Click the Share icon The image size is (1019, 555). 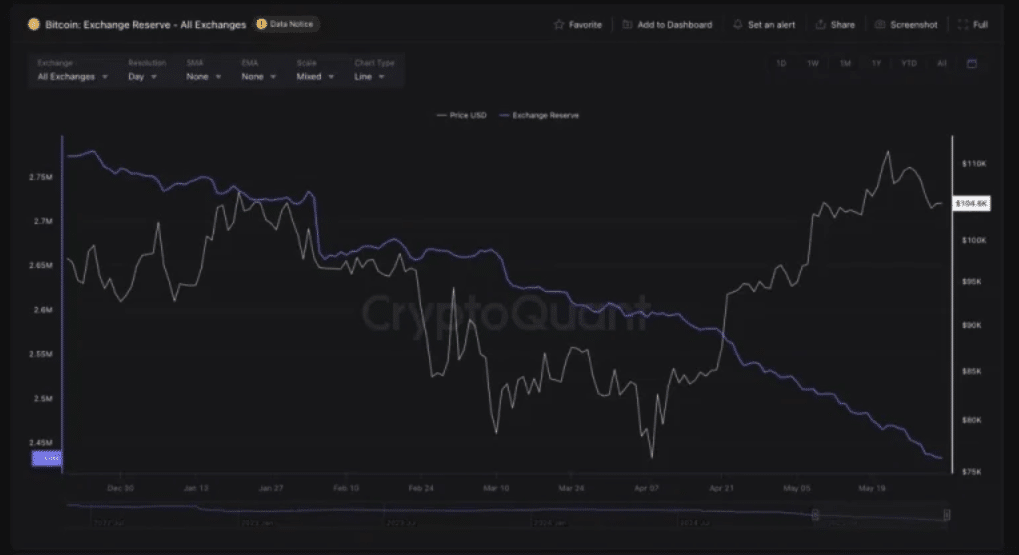tap(821, 25)
